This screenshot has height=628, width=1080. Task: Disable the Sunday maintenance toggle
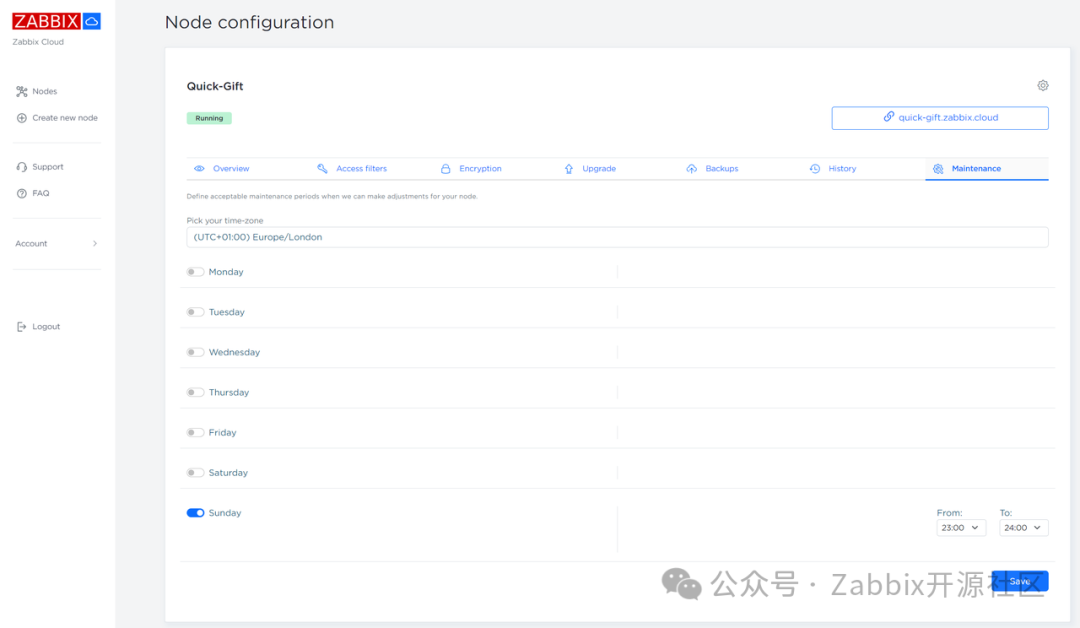(x=196, y=513)
